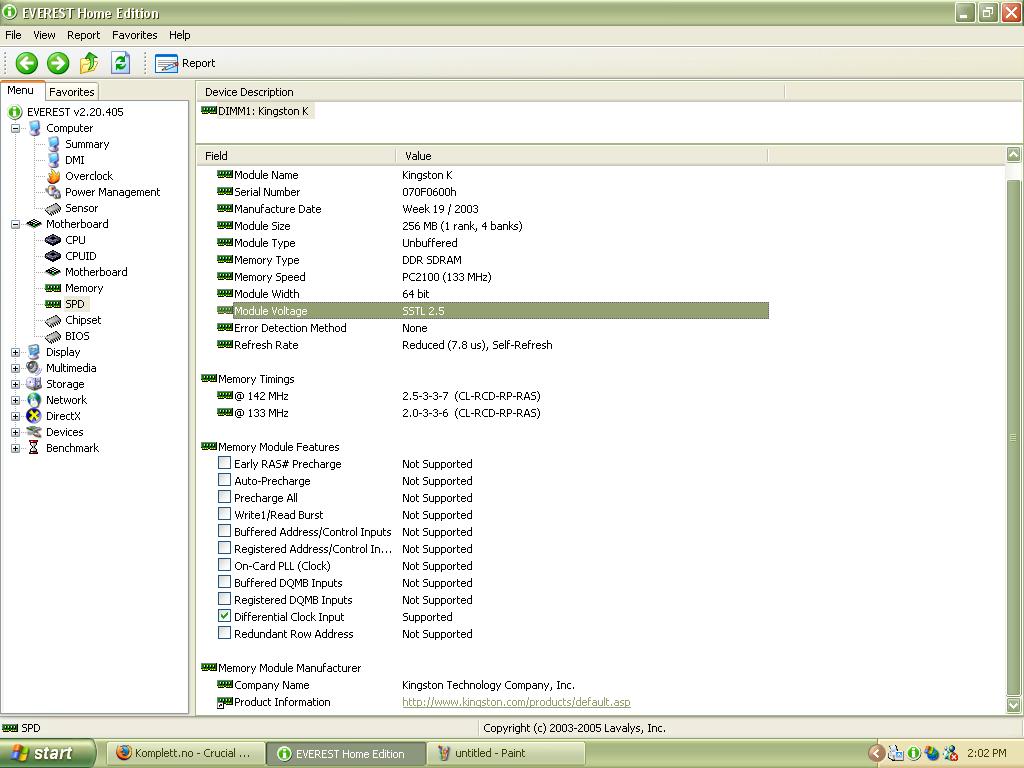Switch to Komplett.no Firefox taskbar window

pos(185,753)
